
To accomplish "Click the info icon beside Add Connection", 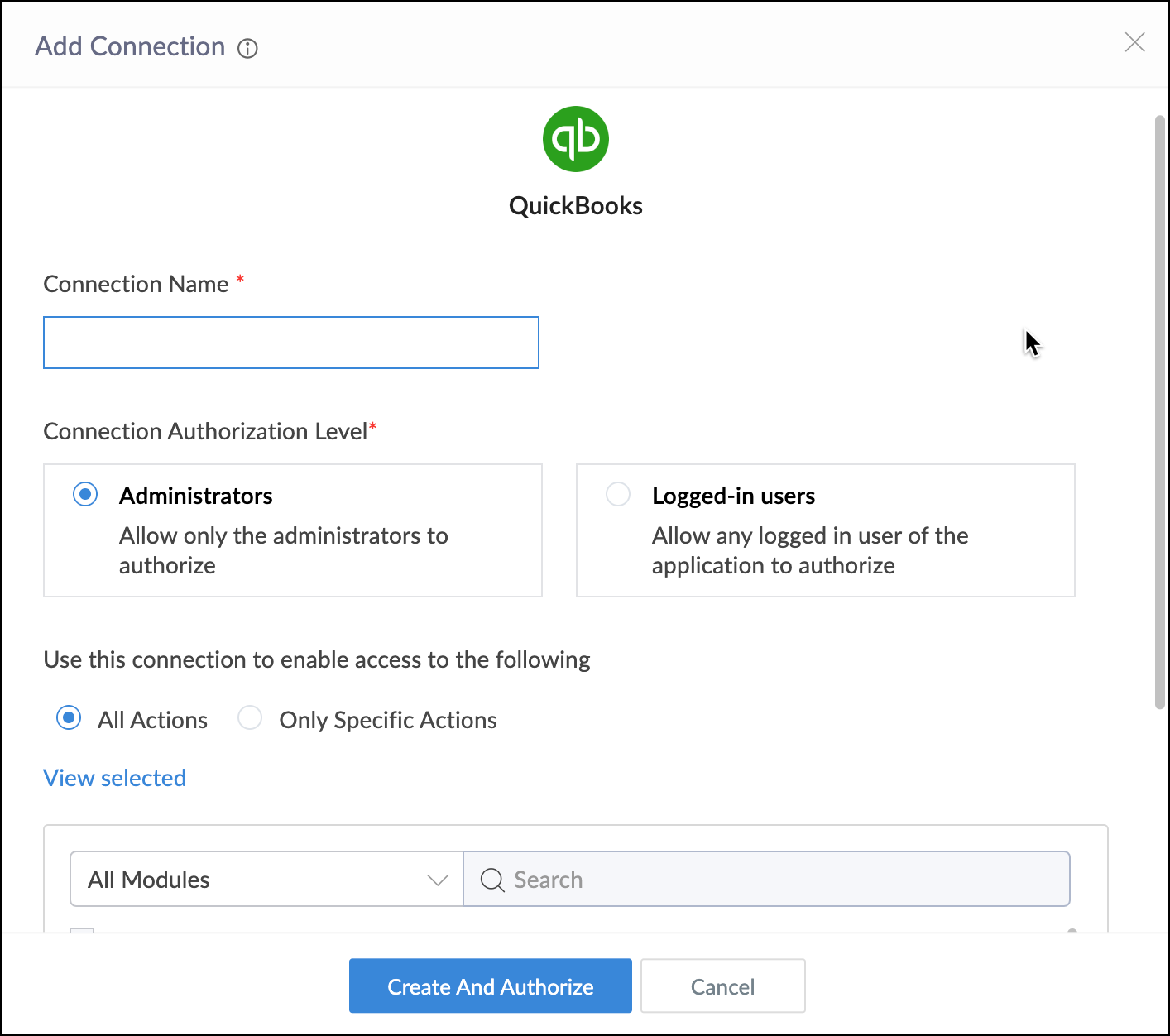I will coord(247,49).
